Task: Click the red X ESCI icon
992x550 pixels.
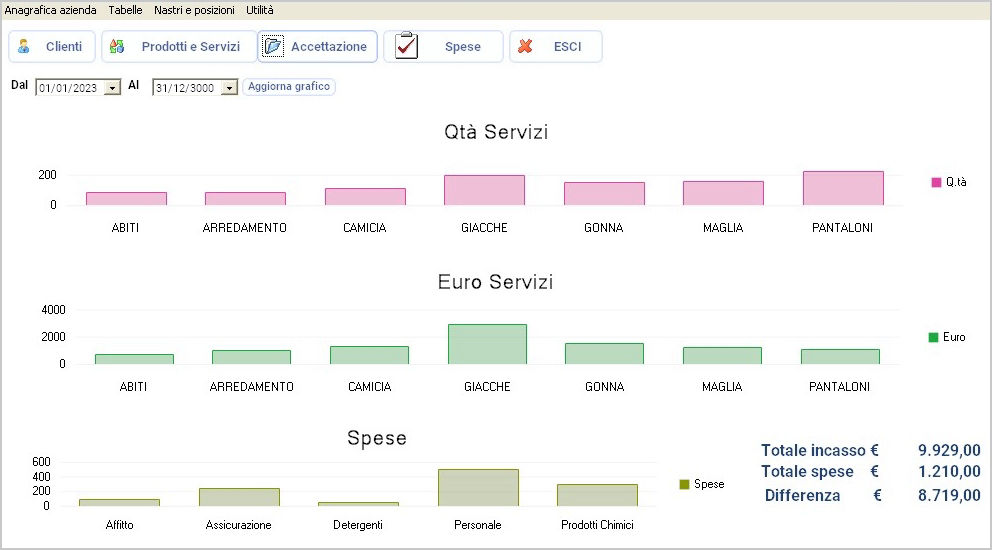Action: tap(525, 47)
